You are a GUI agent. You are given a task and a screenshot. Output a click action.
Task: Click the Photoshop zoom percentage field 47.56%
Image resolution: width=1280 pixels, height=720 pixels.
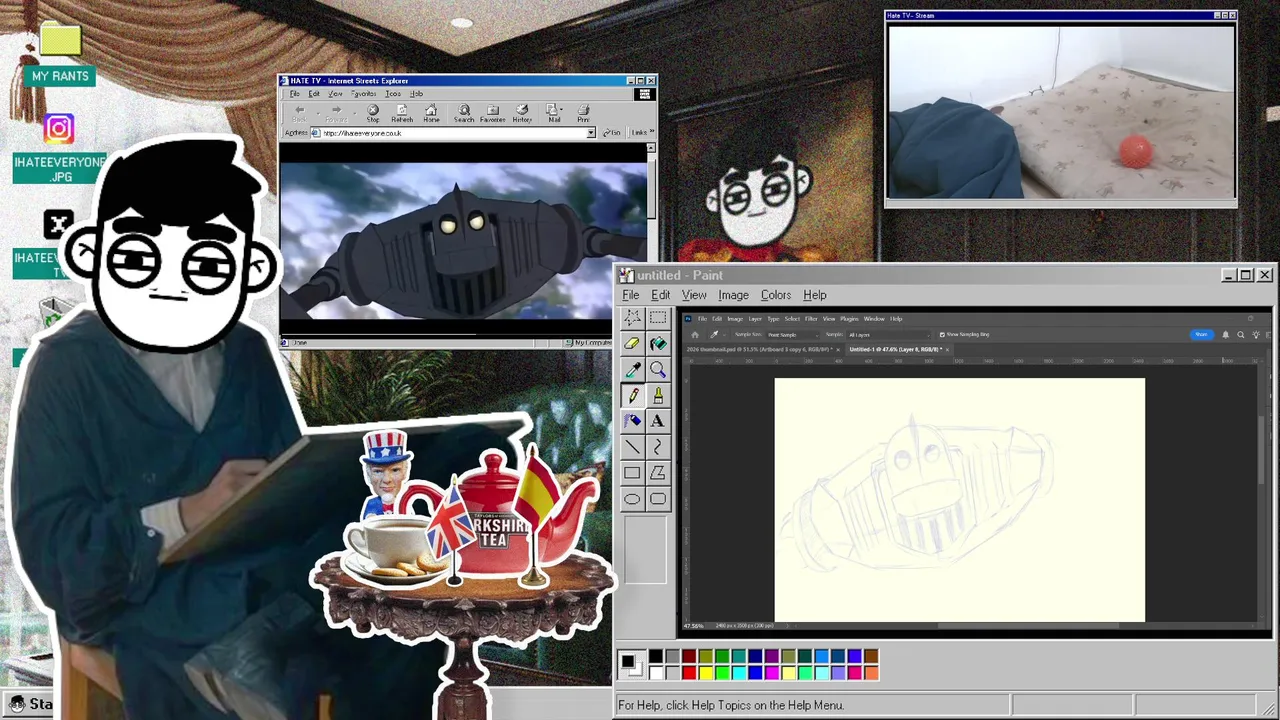[693, 626]
